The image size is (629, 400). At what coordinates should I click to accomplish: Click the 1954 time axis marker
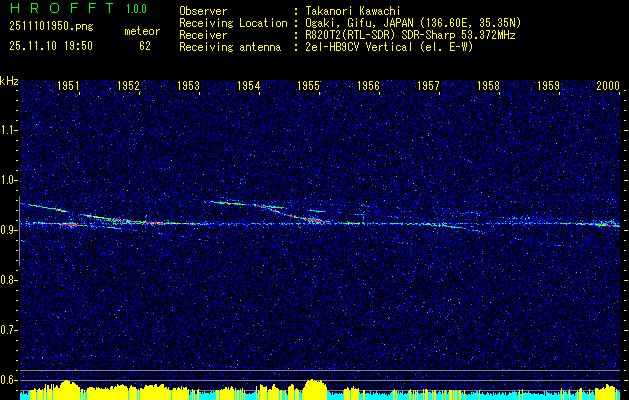(249, 85)
